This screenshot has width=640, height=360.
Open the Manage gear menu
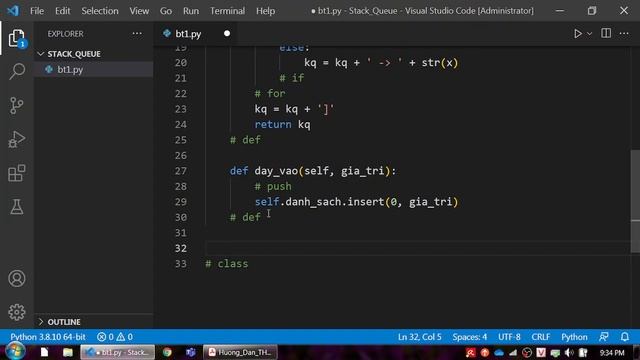(17, 312)
